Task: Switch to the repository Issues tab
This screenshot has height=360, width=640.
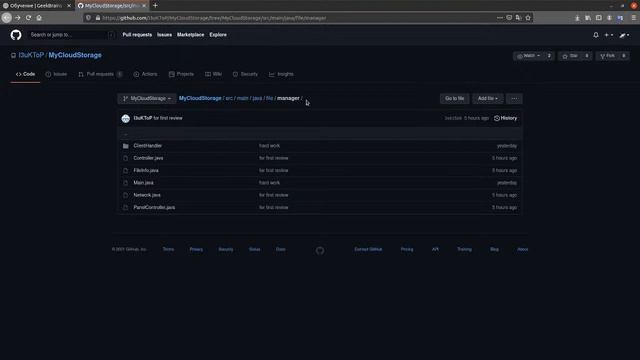Action: point(56,74)
